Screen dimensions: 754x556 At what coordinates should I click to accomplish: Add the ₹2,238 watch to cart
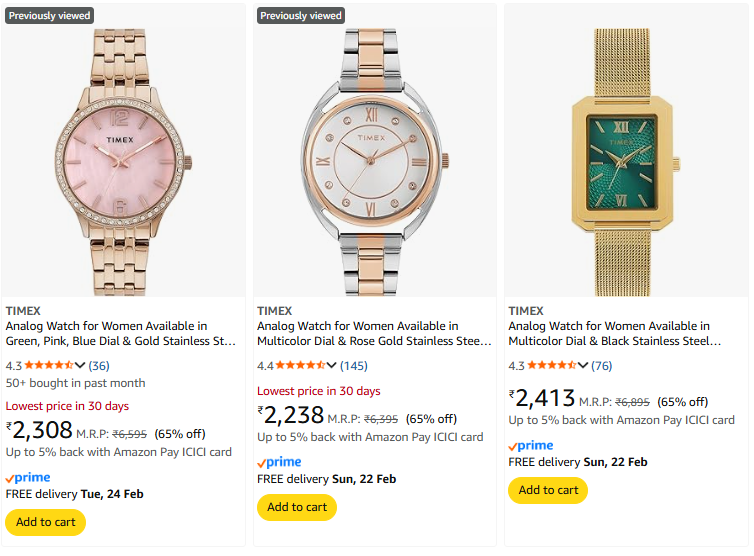(x=297, y=507)
